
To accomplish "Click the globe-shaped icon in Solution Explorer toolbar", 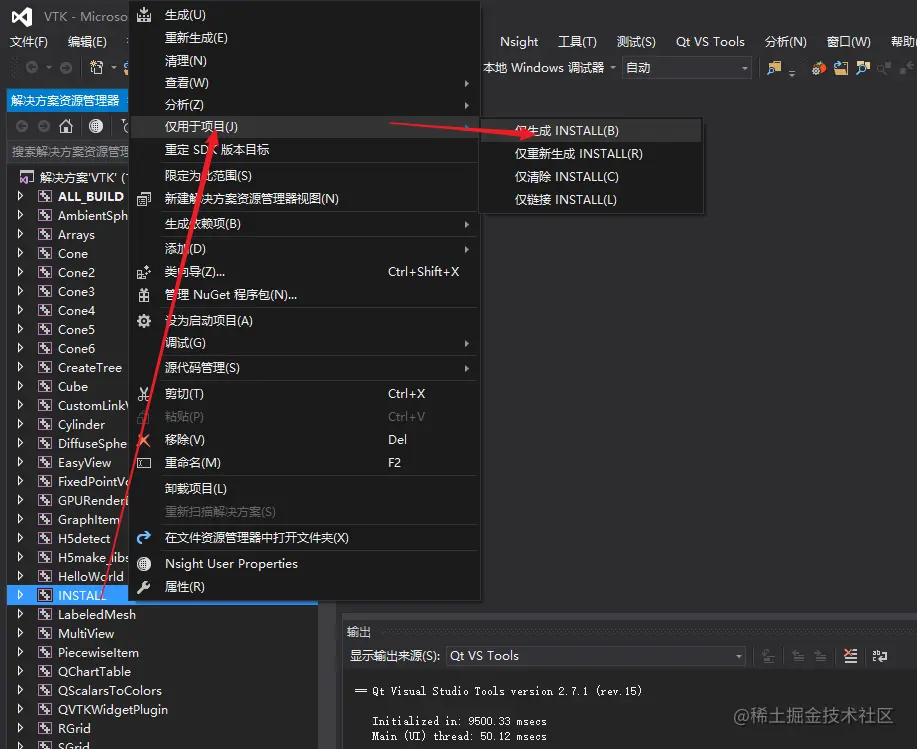I will 96,126.
